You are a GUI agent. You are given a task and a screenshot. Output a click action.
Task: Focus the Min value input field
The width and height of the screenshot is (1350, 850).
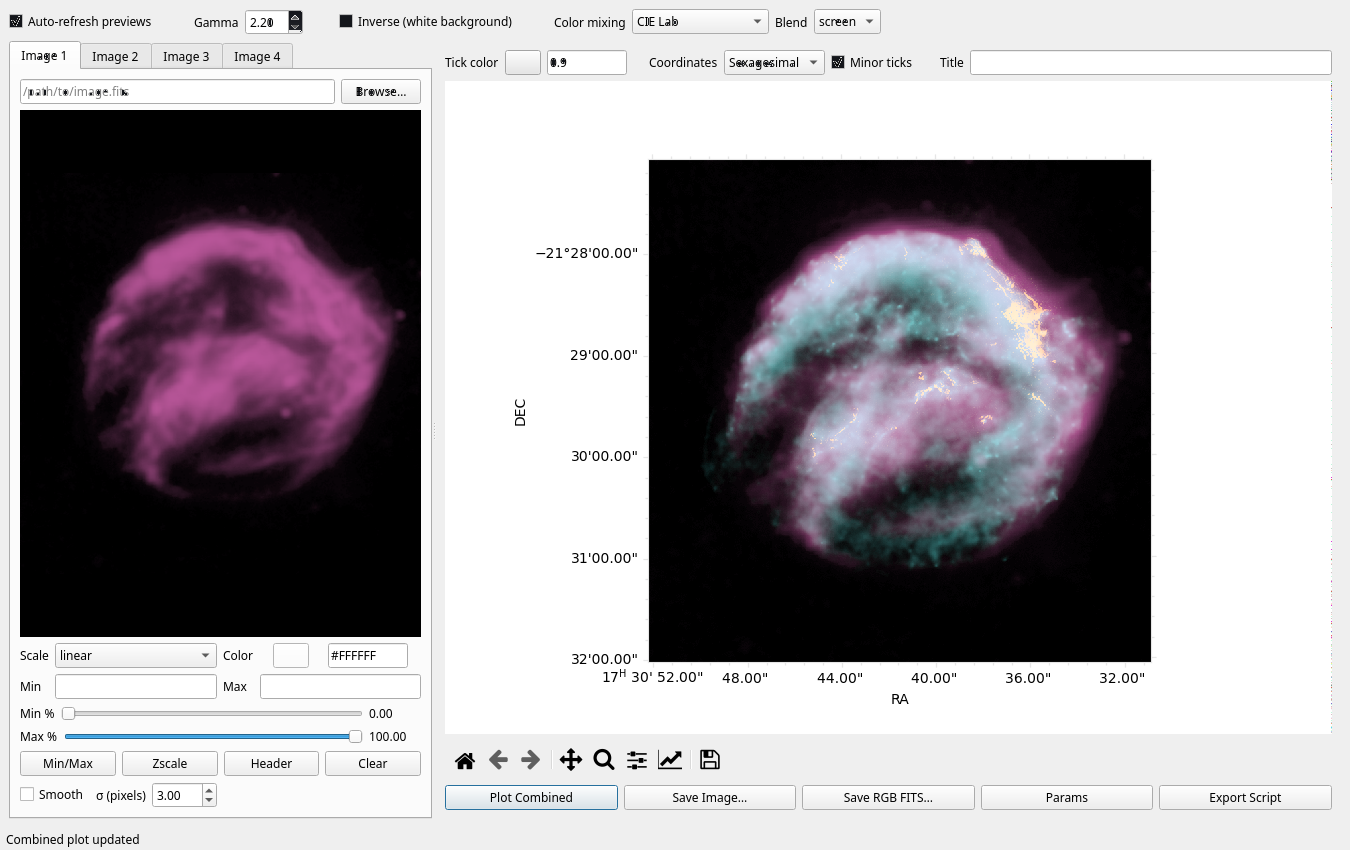(136, 686)
